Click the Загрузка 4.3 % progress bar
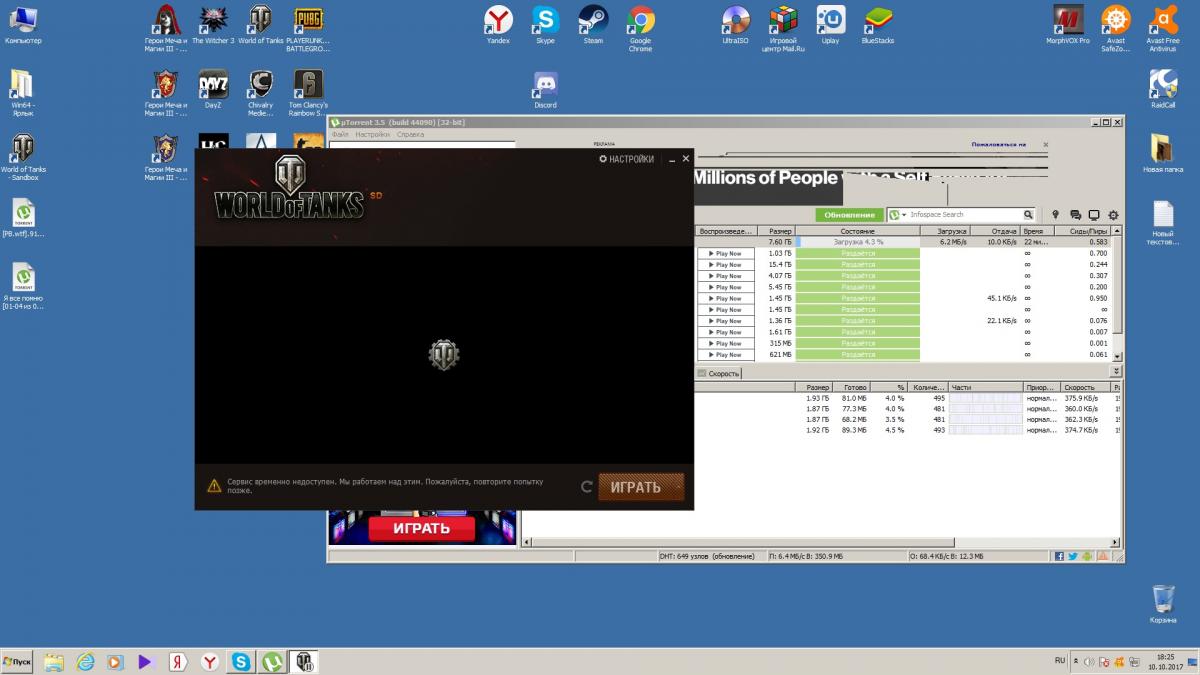Viewport: 1200px width, 675px height. [x=857, y=242]
